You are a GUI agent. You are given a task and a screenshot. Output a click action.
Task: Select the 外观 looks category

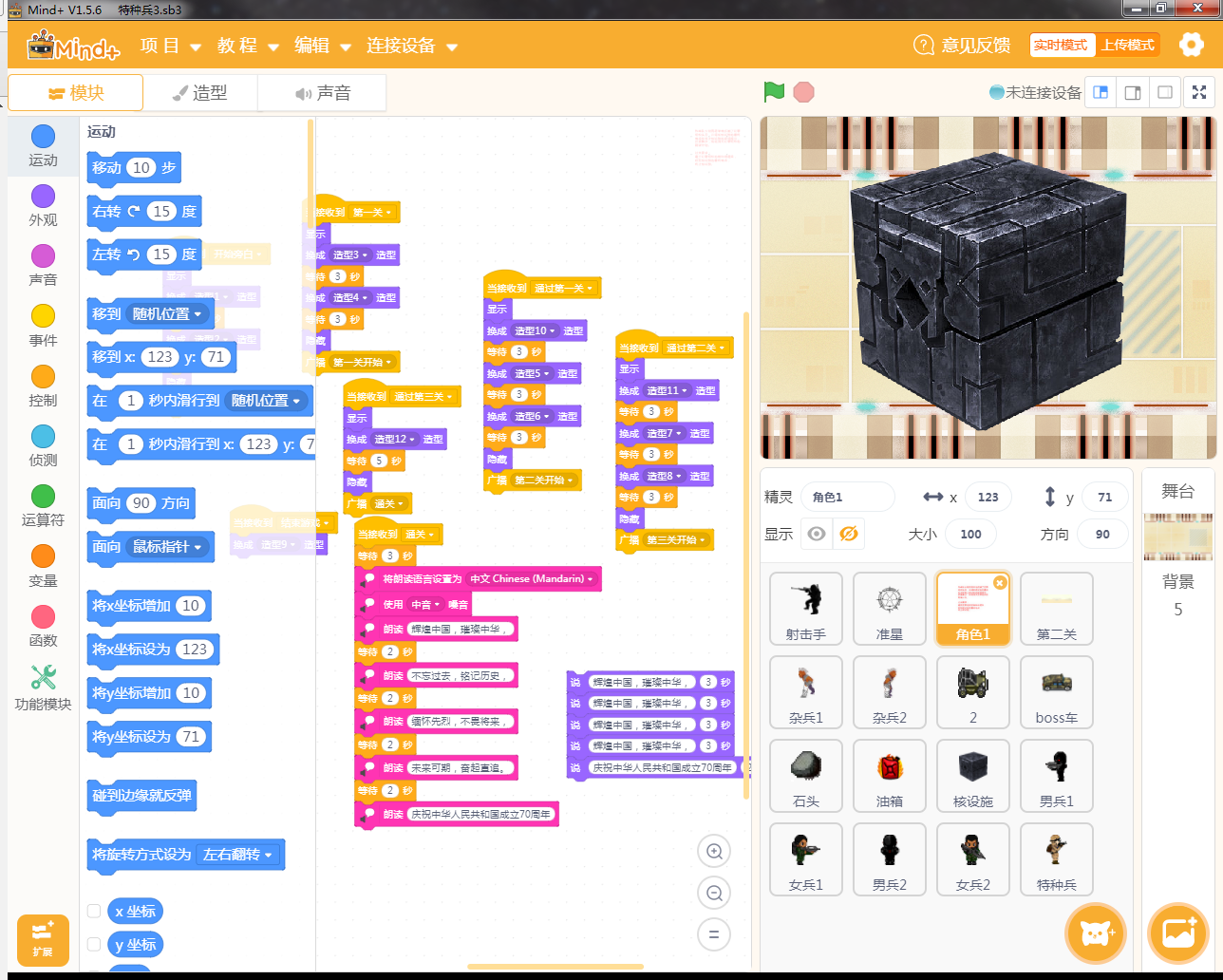pos(43,206)
